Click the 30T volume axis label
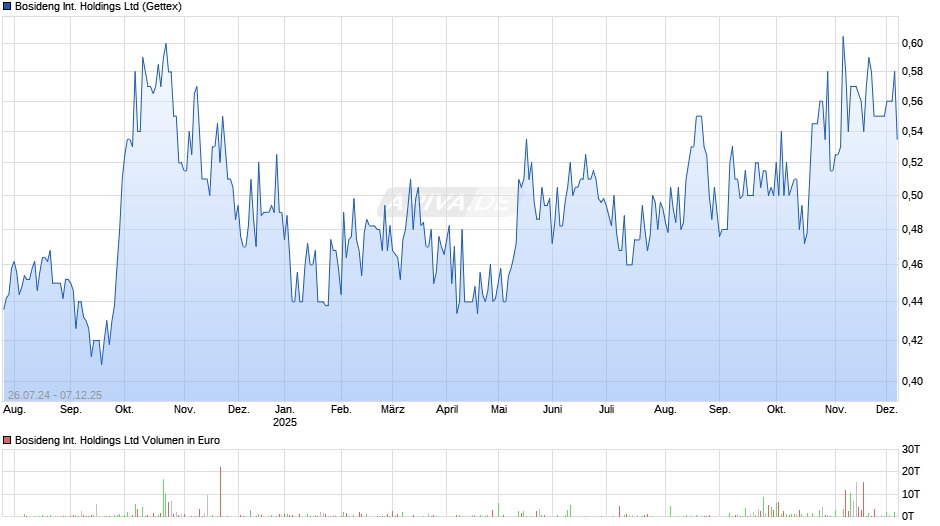Viewport: 940px width, 526px height. point(911,449)
